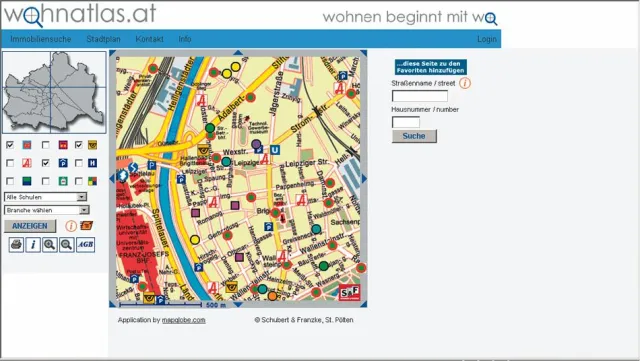Pan map diagonally using top-right corner arrow
Image resolution: width=640 pixels, height=361 pixels.
tap(364, 53)
